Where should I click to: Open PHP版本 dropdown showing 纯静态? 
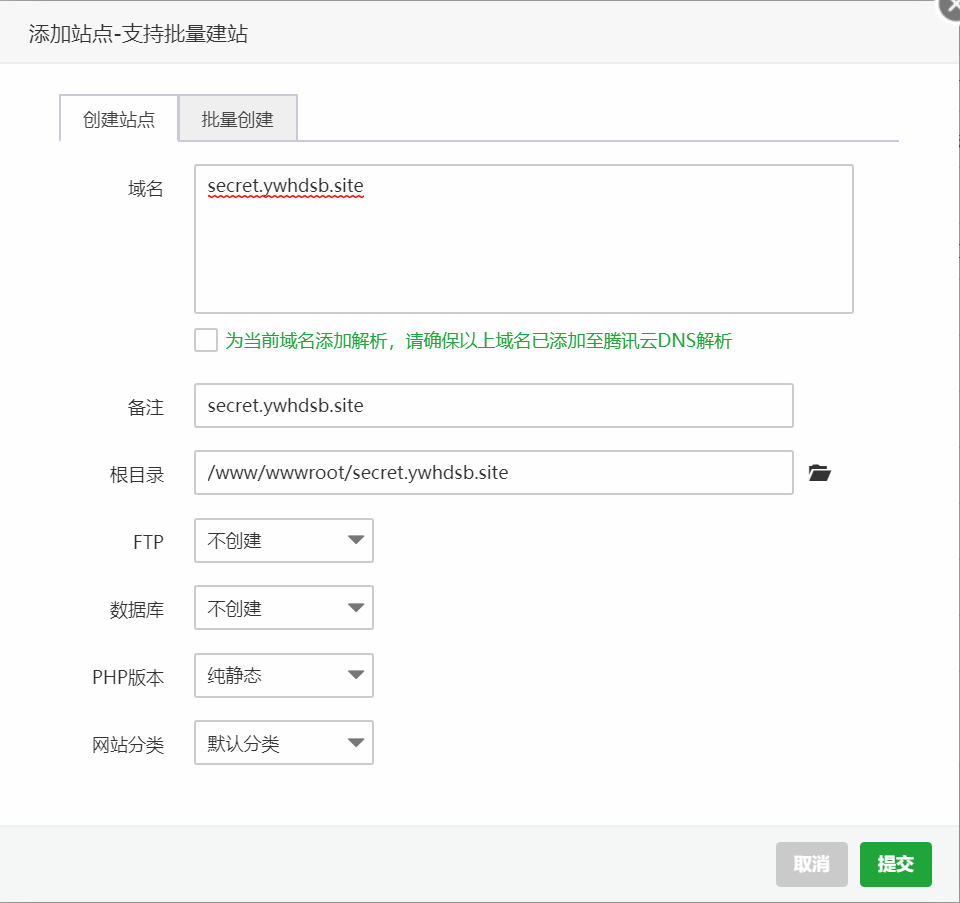pos(283,675)
